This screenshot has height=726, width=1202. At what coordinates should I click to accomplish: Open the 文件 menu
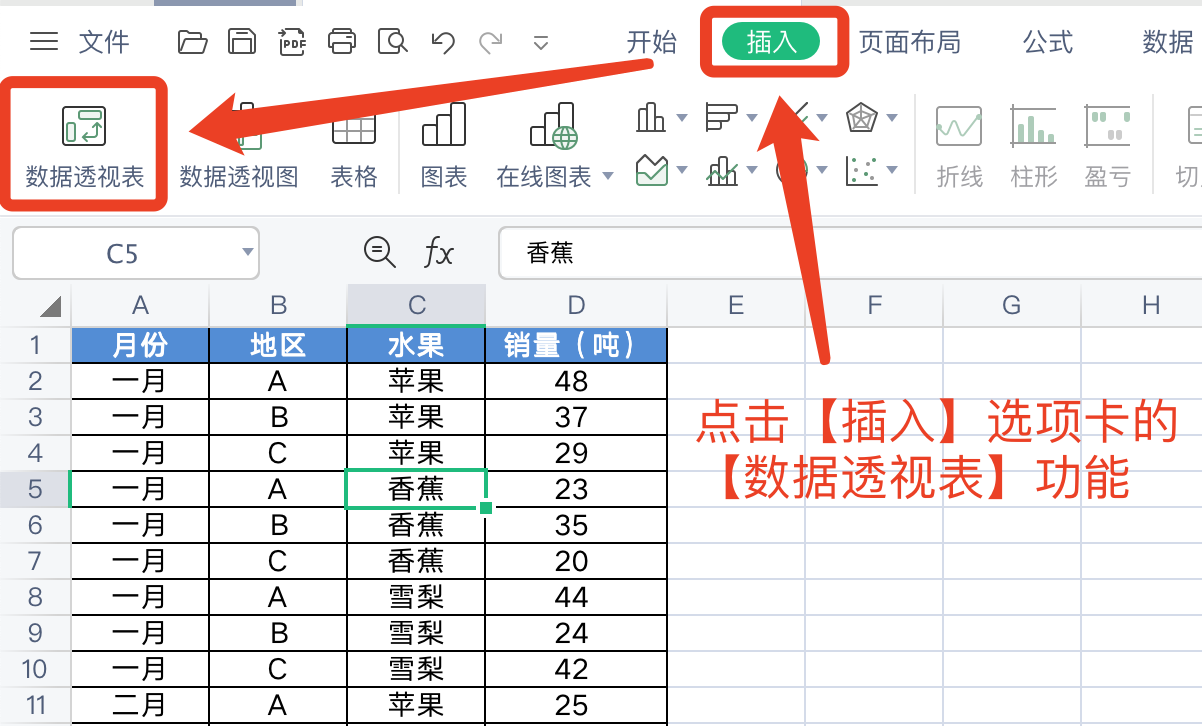pos(104,41)
